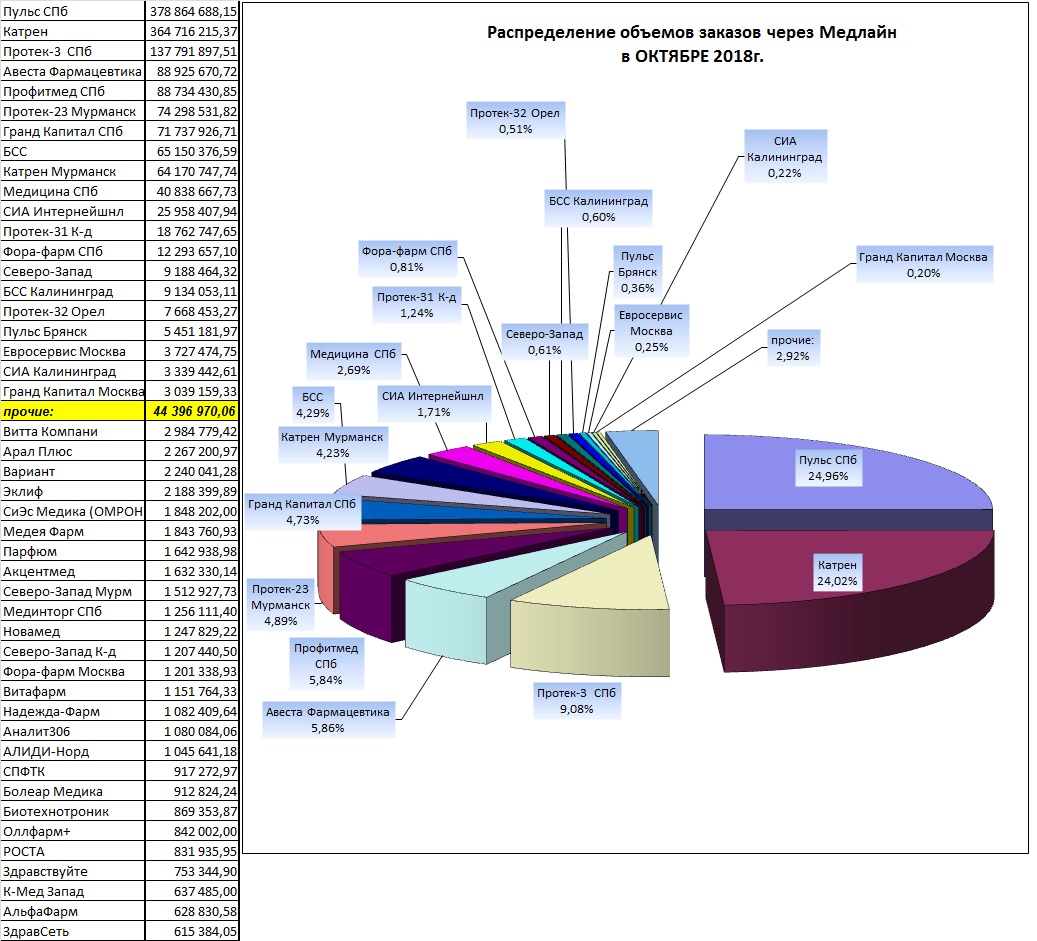
Task: Click the прочие: 2,92% data label
Action: click(793, 348)
